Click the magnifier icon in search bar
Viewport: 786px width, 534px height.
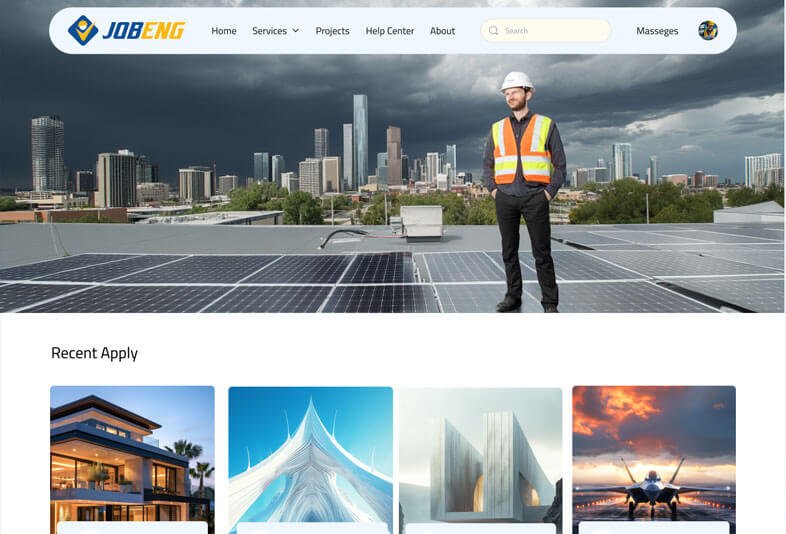tap(493, 31)
